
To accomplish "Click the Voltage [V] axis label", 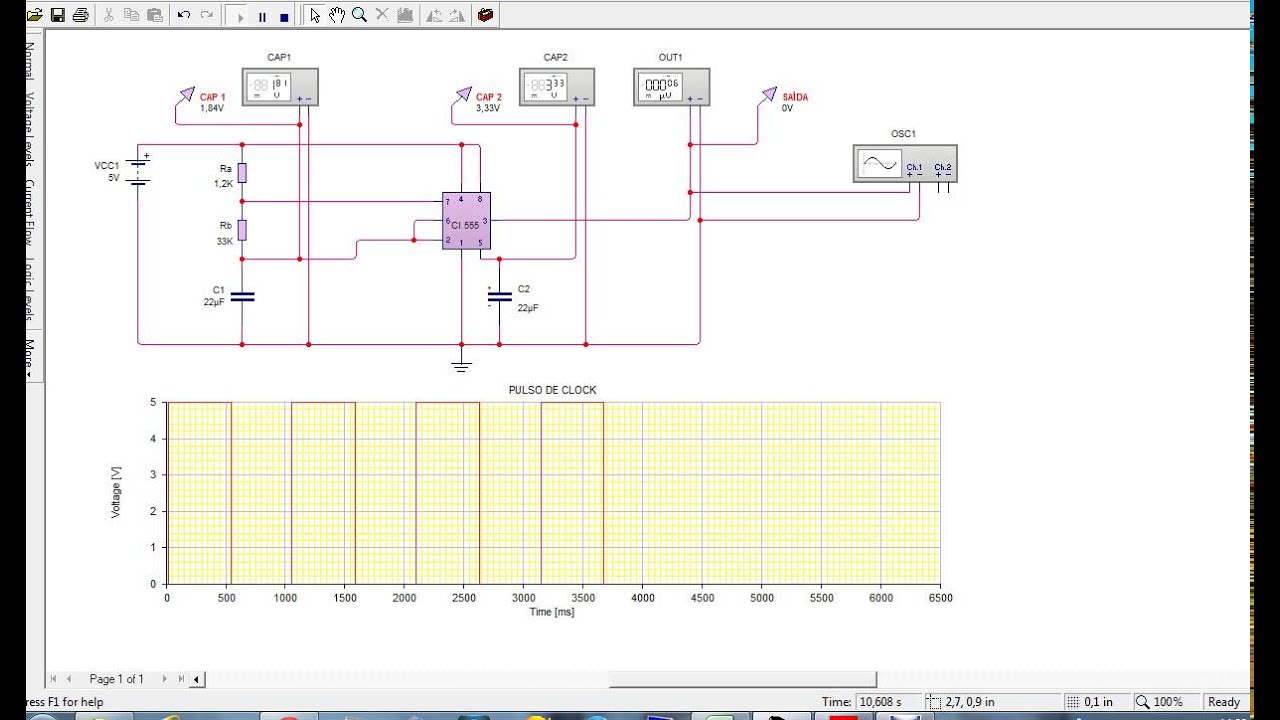I will (x=116, y=492).
